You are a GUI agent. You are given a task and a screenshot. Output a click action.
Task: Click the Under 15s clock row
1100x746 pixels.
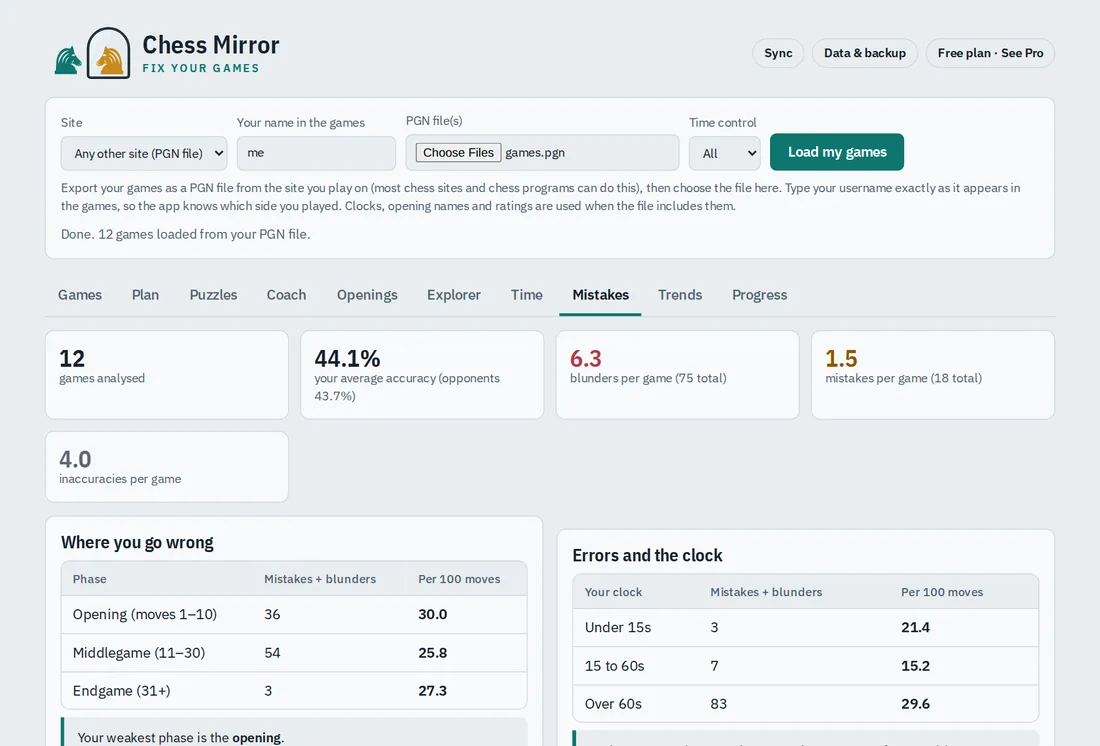[805, 627]
